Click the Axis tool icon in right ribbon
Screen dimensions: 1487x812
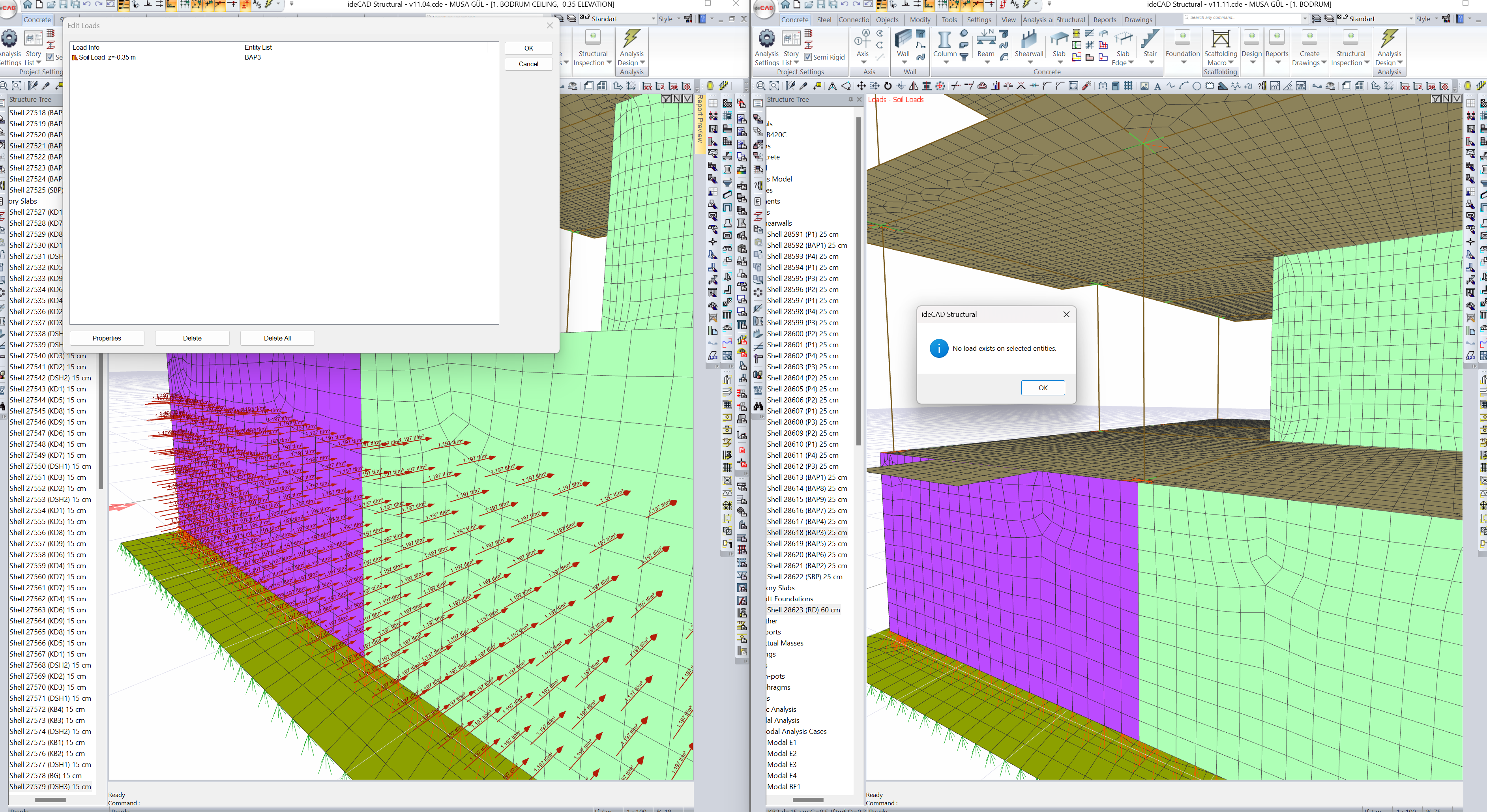click(x=862, y=39)
